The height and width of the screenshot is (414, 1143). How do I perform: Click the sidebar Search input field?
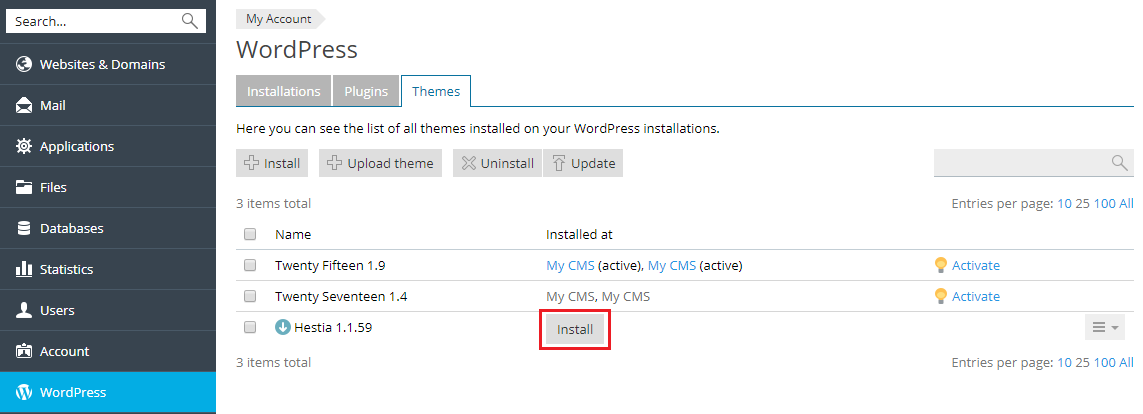(x=95, y=20)
